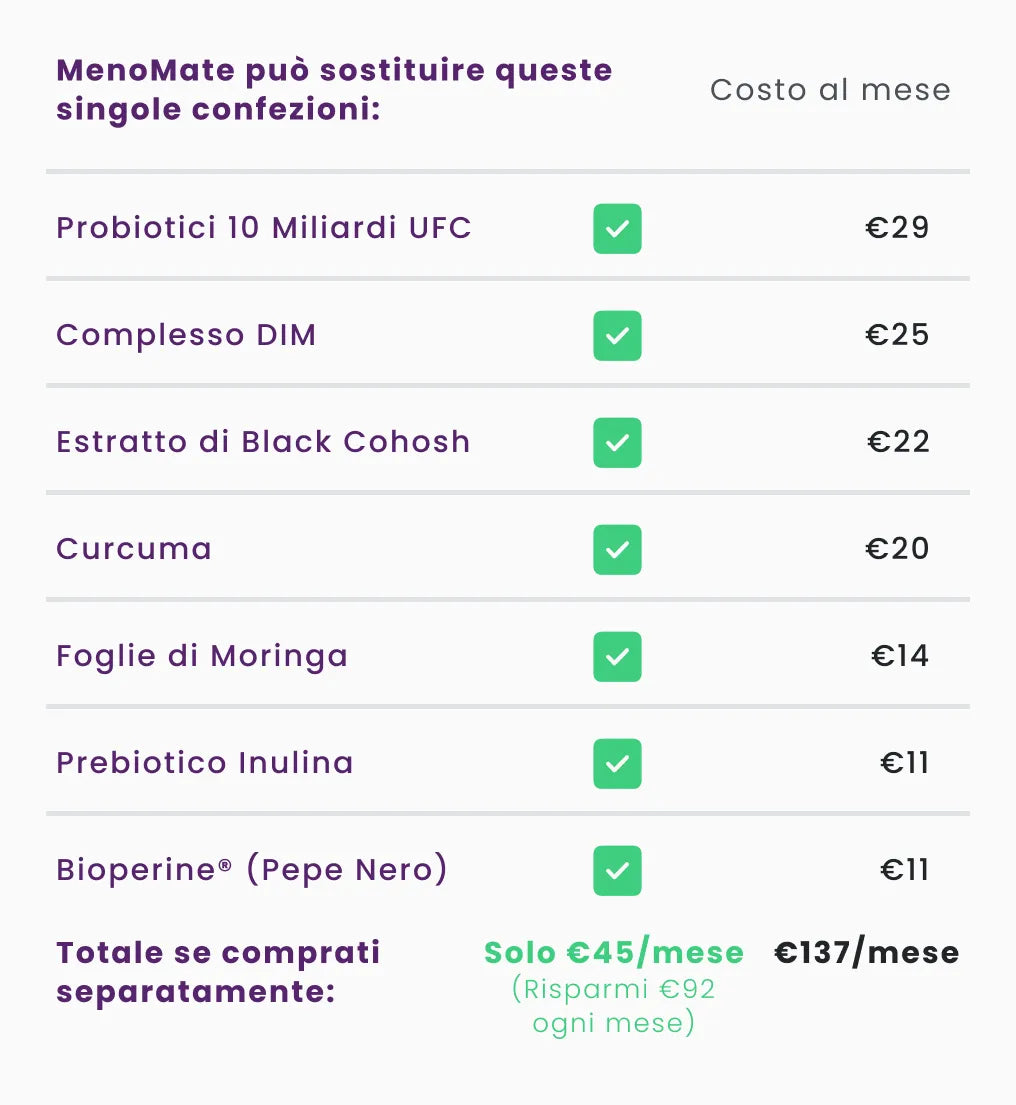Click the checkmark icon for Foglie di Moringa
The height and width of the screenshot is (1105, 1016).
click(617, 657)
